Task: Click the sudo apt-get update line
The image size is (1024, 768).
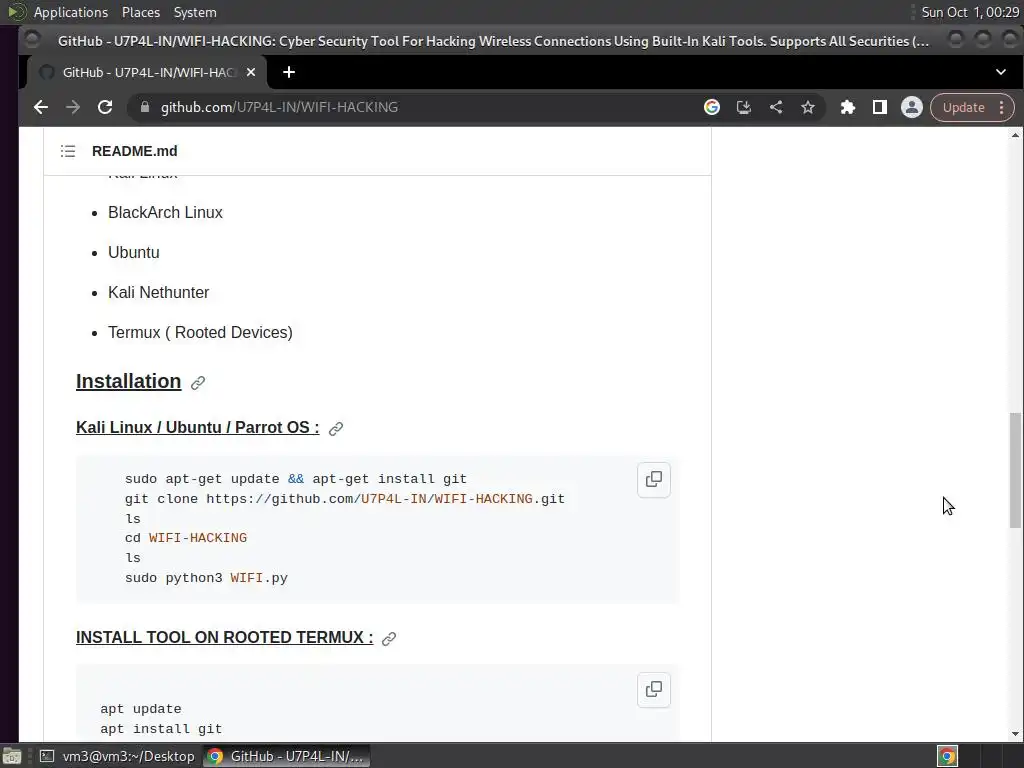Action: [296, 479]
